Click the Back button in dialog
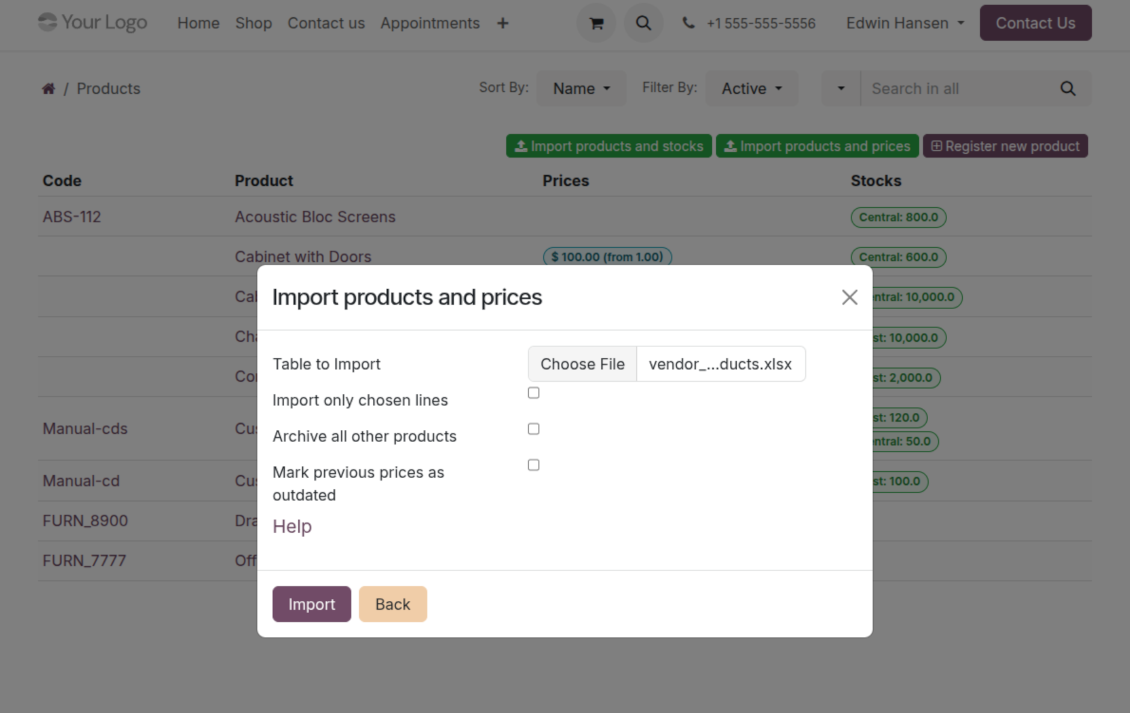This screenshot has height=713, width=1130. point(392,604)
